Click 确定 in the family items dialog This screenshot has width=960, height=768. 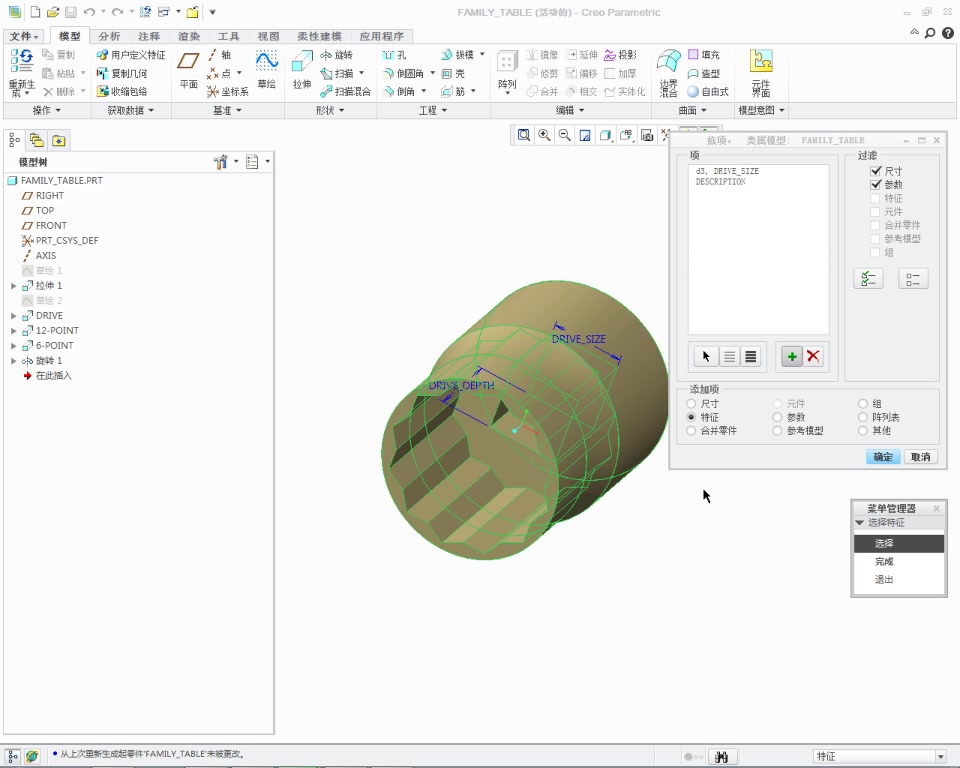pyautogui.click(x=882, y=456)
